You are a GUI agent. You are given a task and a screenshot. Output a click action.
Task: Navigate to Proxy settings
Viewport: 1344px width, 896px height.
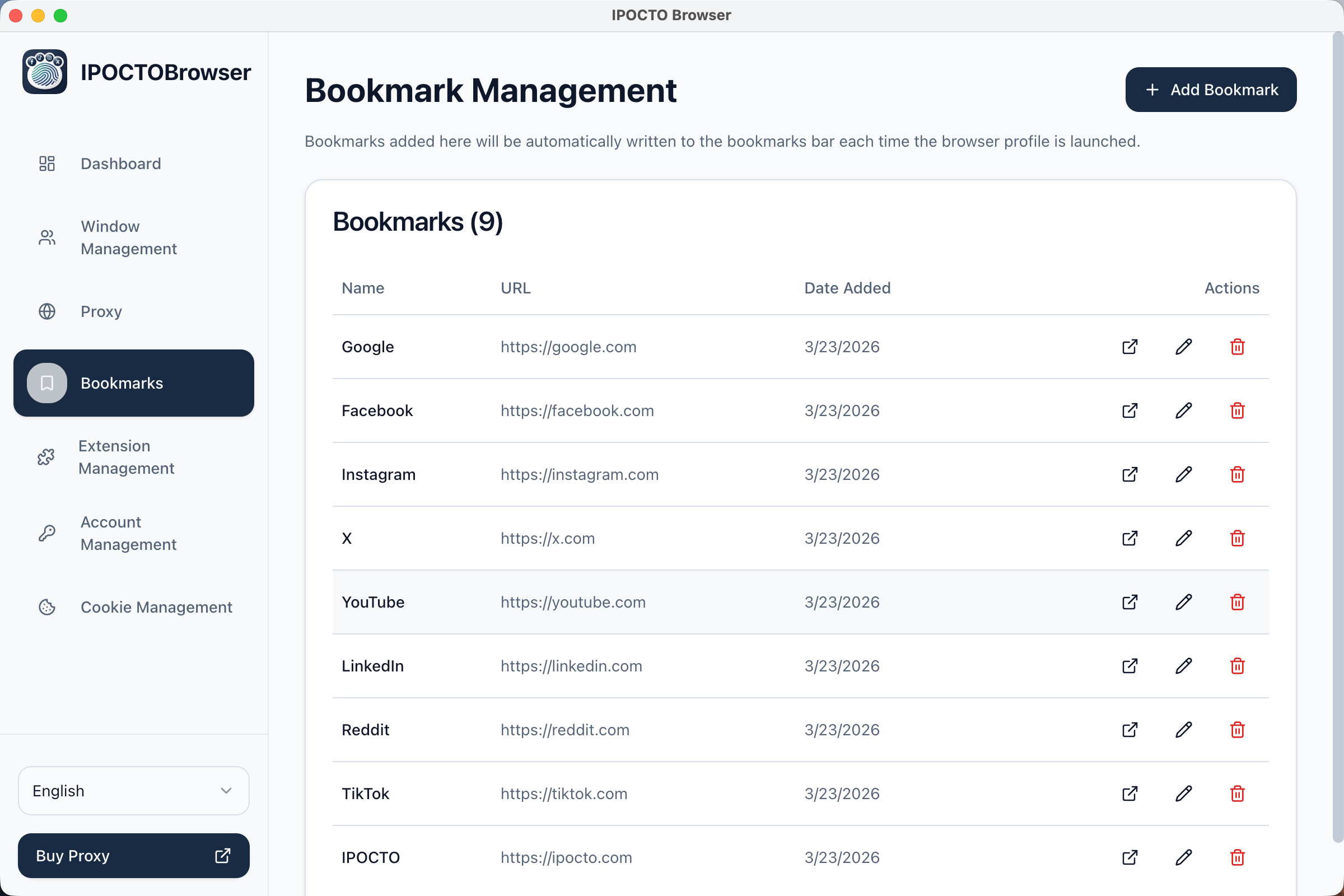pos(134,311)
